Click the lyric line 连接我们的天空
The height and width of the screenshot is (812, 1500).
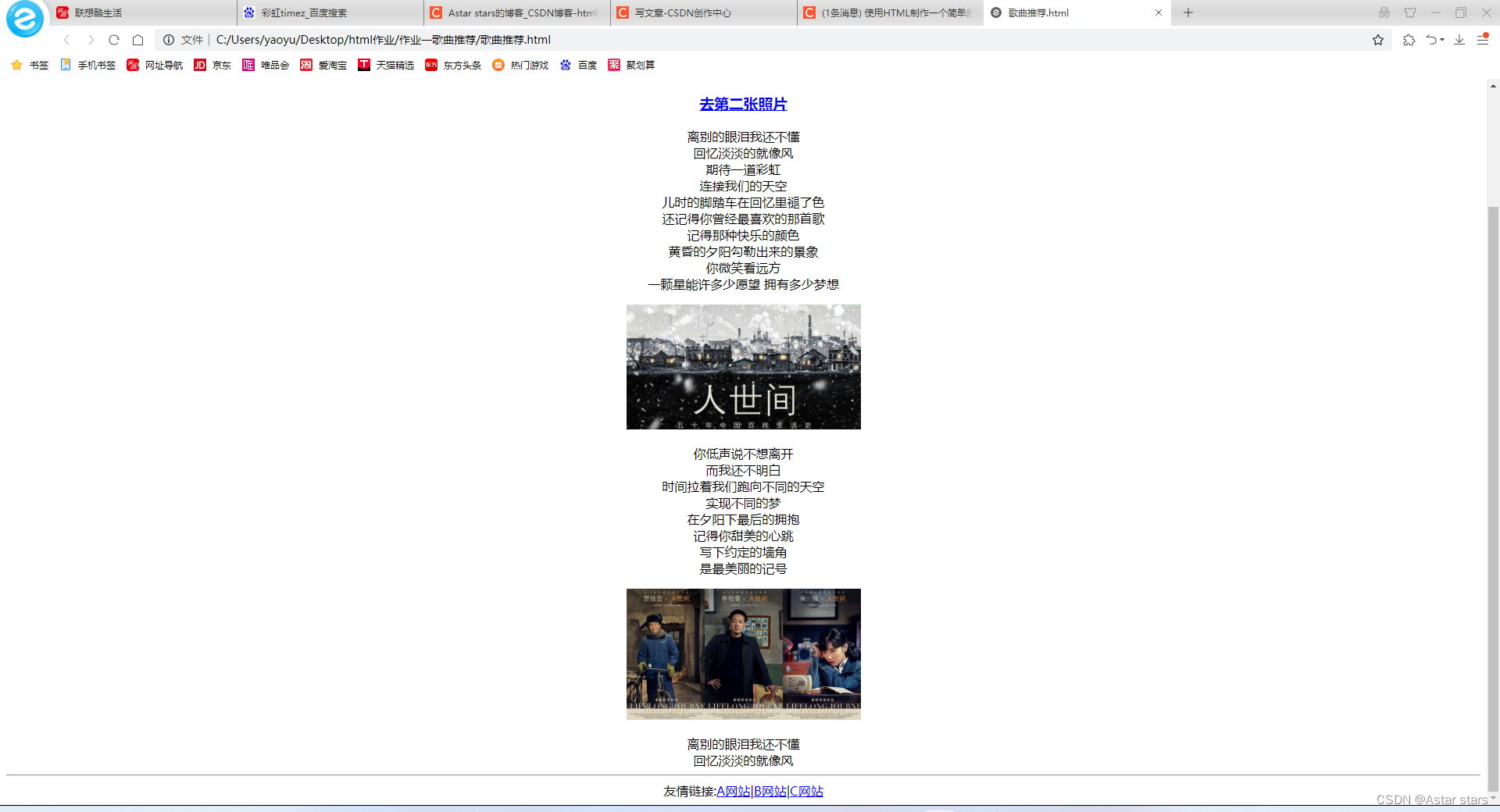743,187
